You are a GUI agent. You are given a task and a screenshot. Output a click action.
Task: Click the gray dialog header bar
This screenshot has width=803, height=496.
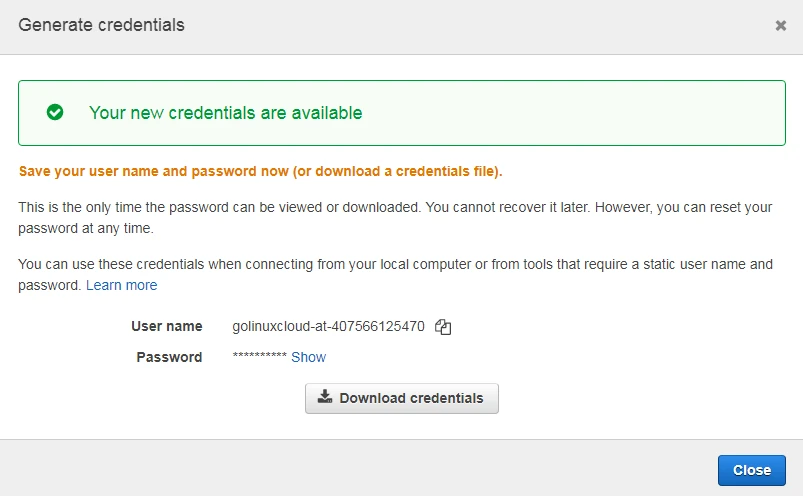pos(450,26)
